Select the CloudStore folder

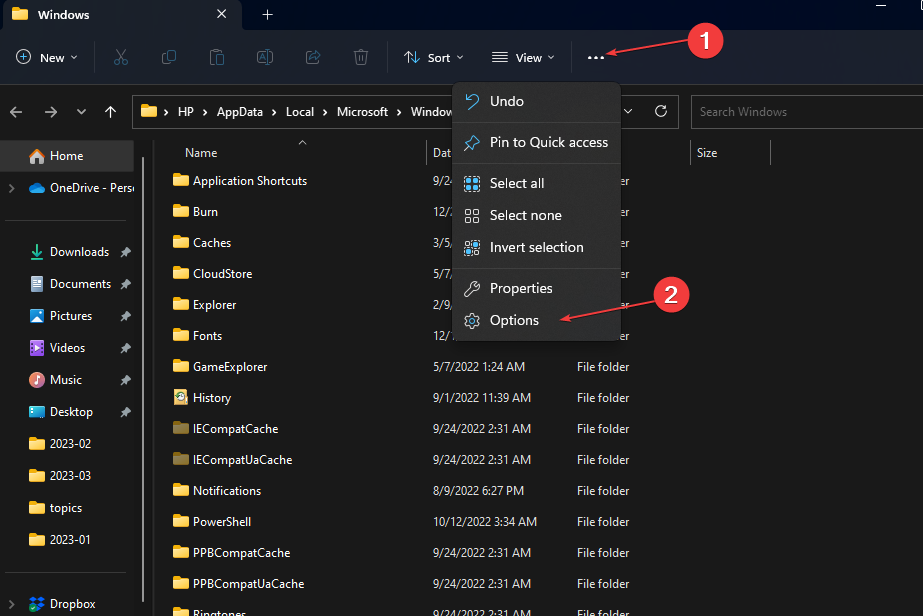223,274
